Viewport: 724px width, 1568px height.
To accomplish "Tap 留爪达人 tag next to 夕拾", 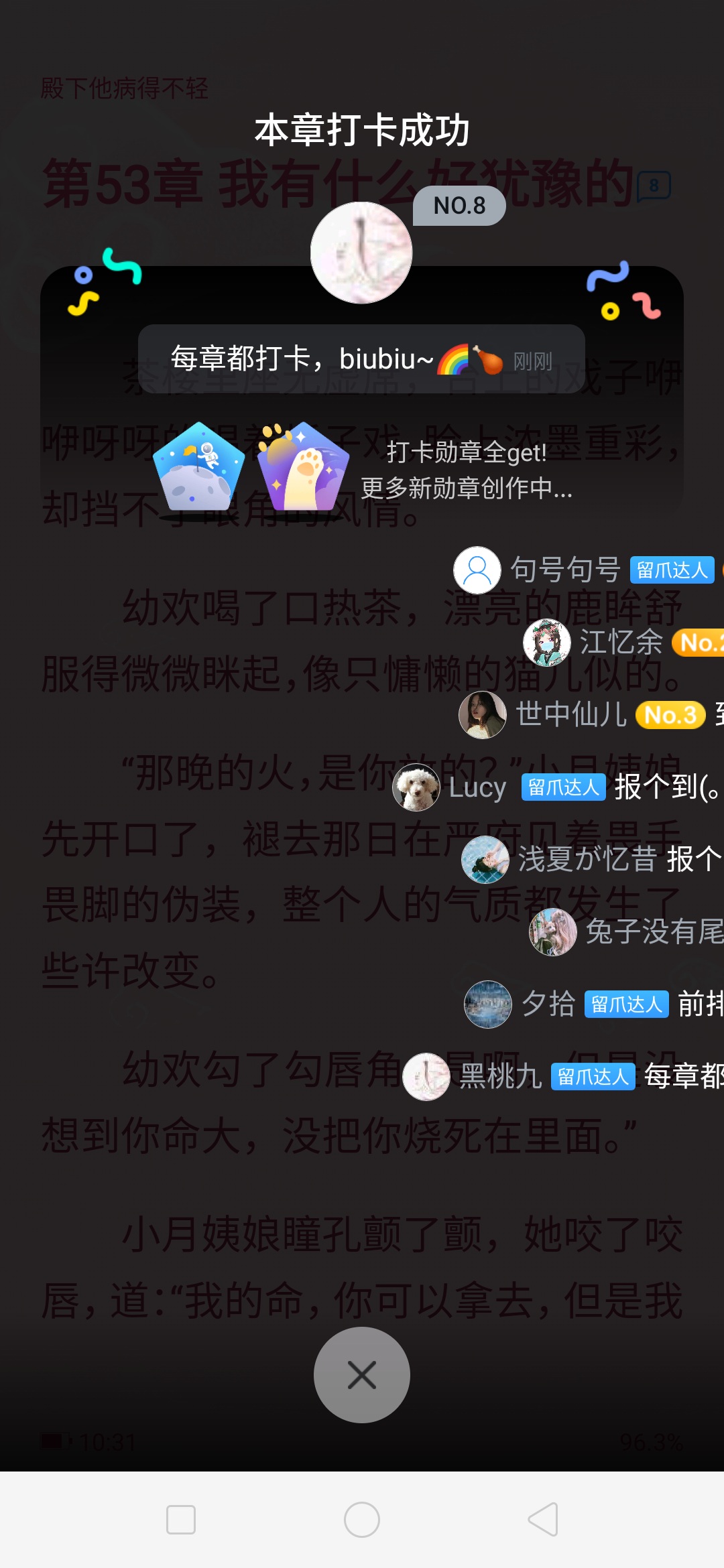I will [x=627, y=1004].
